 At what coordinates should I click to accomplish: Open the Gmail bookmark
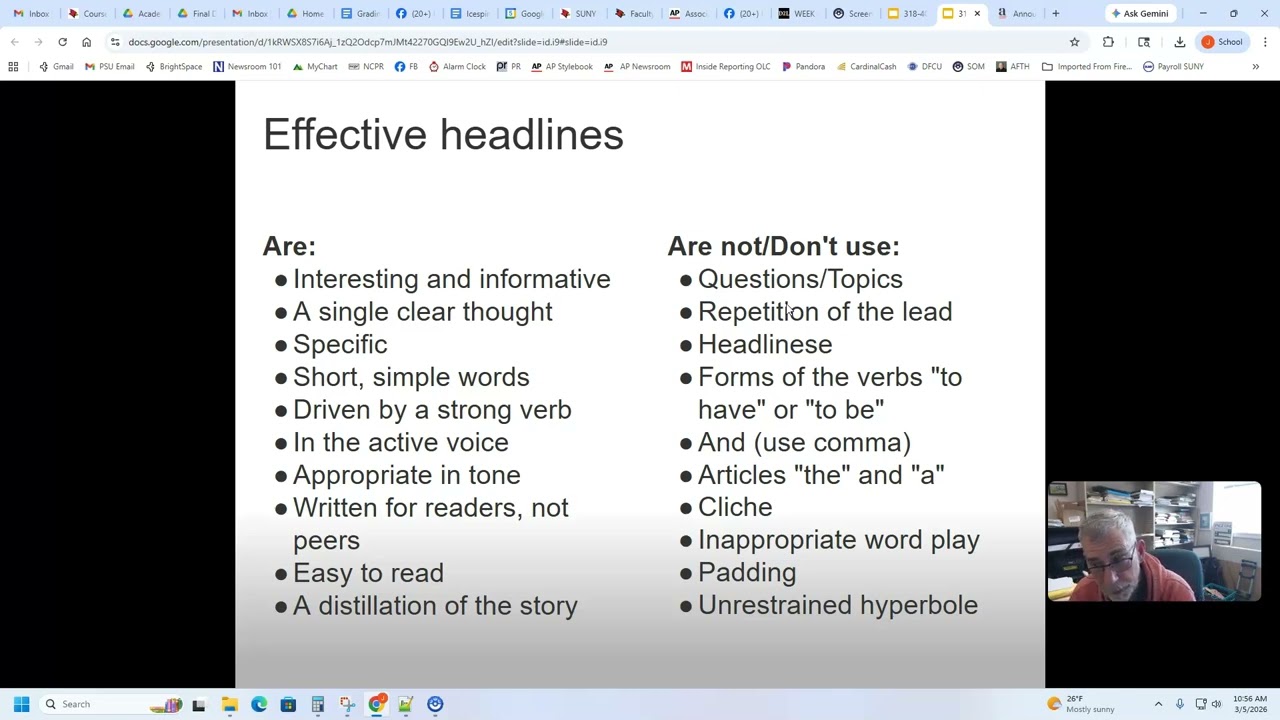click(x=55, y=66)
